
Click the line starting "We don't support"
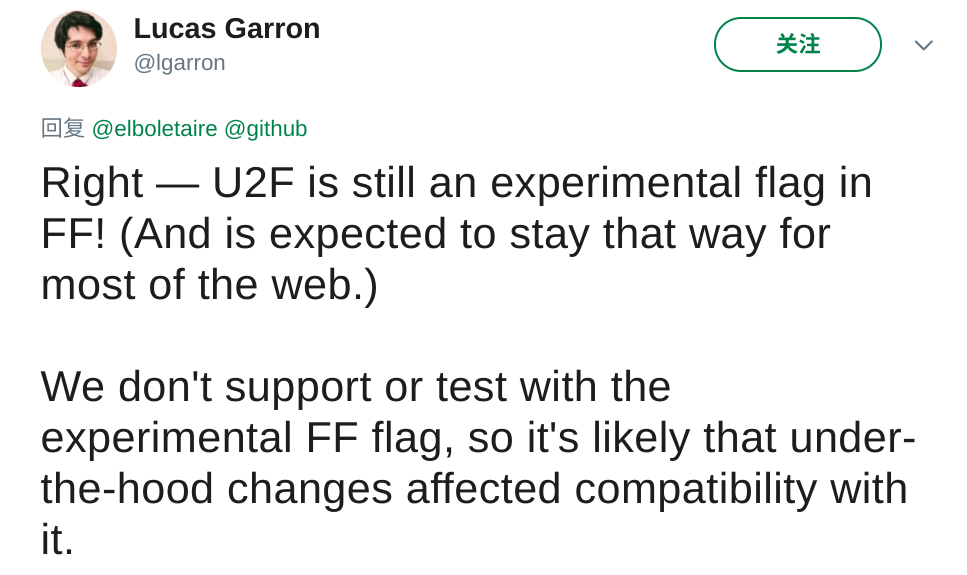(355, 387)
